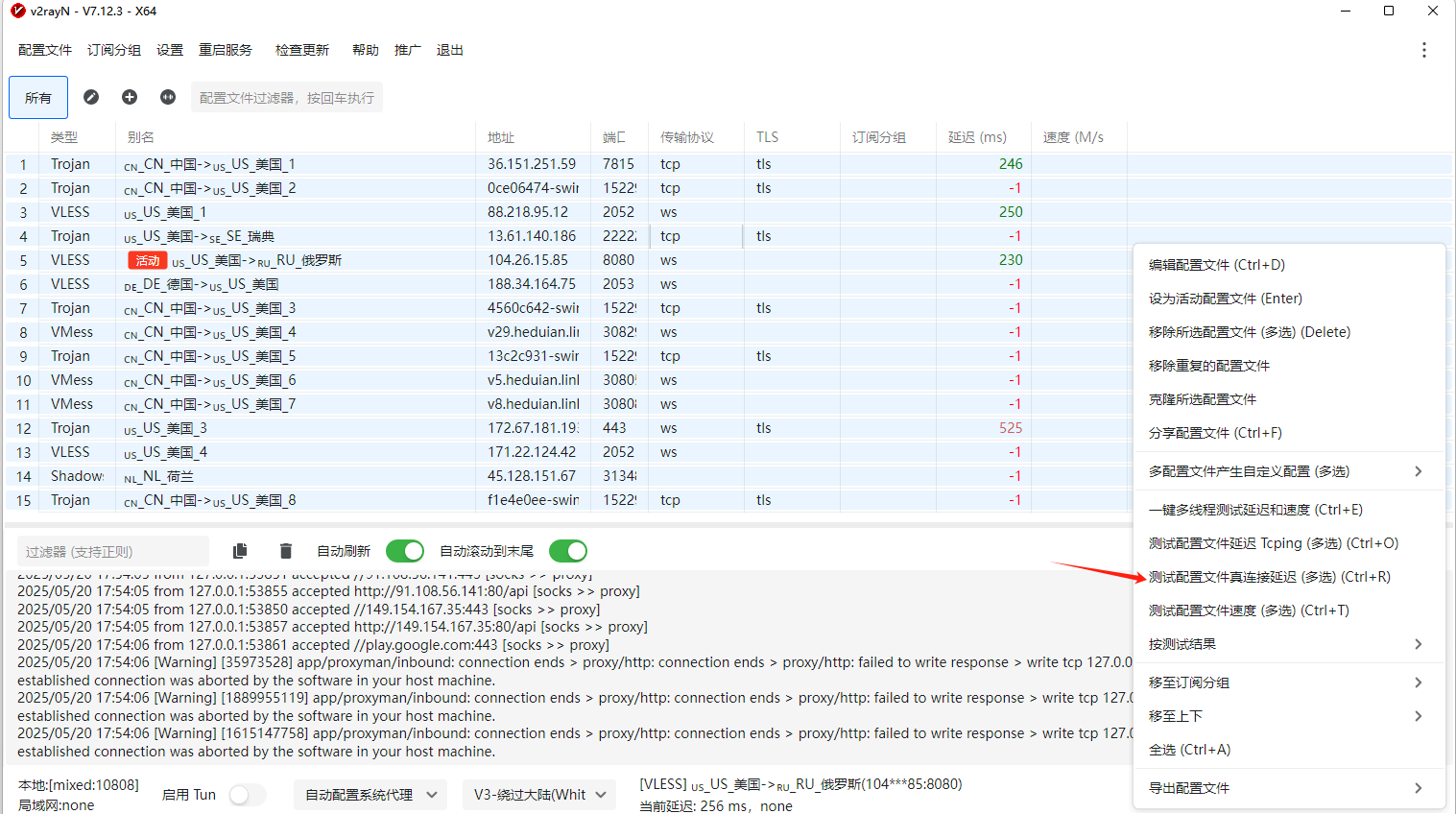Open the 自动配置系统代理 dropdown
The width and height of the screenshot is (1456, 814).
click(370, 795)
